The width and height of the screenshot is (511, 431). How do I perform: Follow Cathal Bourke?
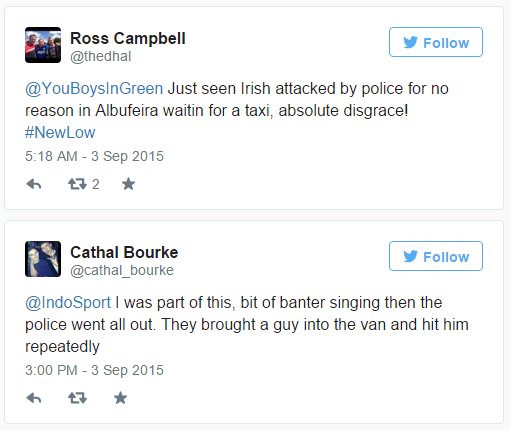tap(436, 256)
